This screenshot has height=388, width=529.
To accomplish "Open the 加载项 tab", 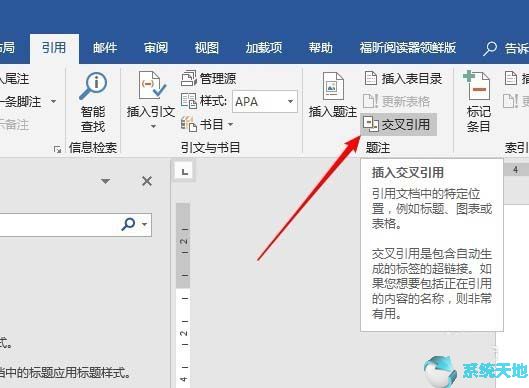I will click(264, 48).
